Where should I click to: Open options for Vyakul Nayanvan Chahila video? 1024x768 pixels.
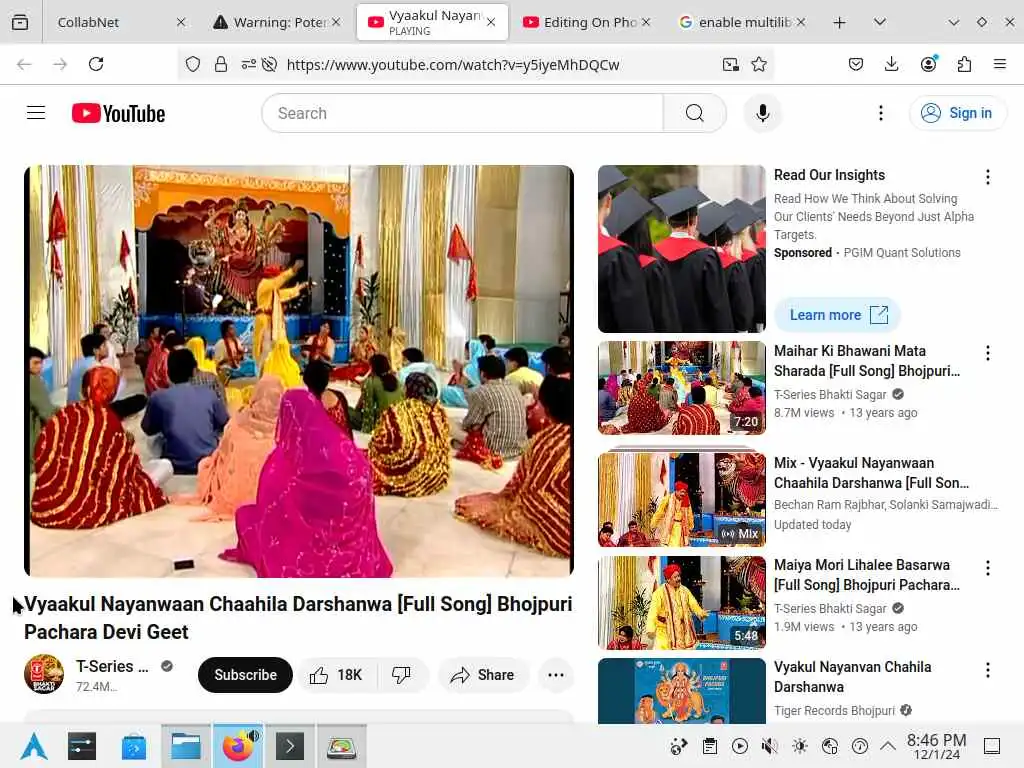987,669
